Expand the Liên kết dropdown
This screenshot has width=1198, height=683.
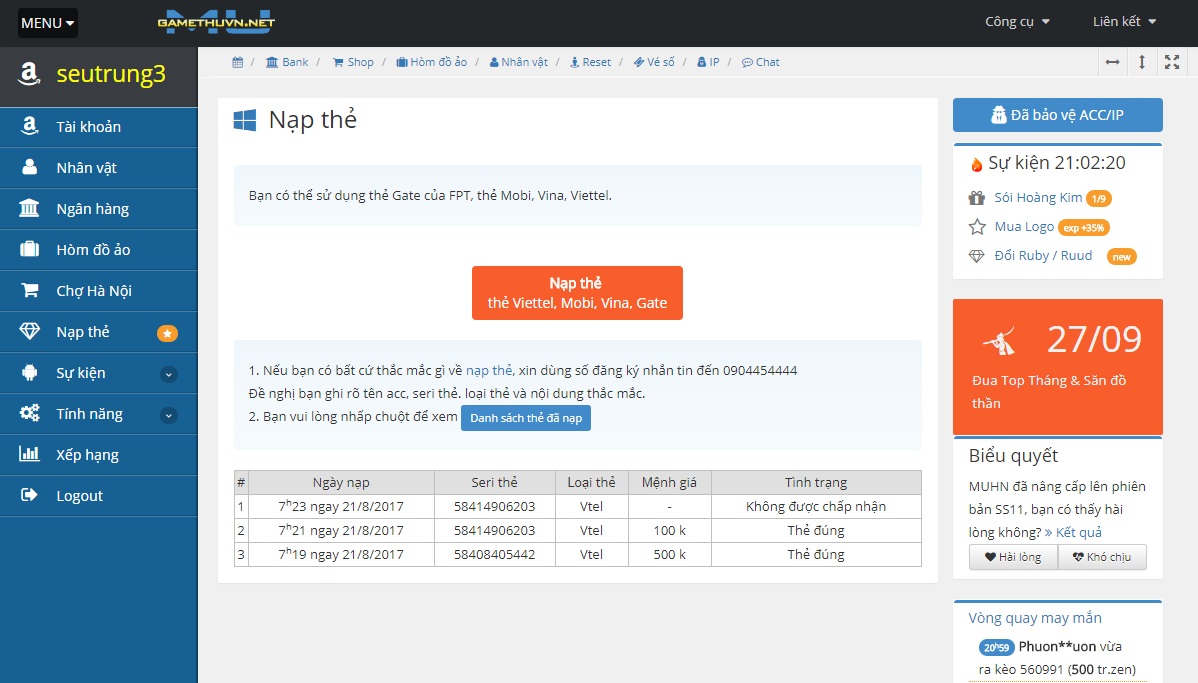1124,22
